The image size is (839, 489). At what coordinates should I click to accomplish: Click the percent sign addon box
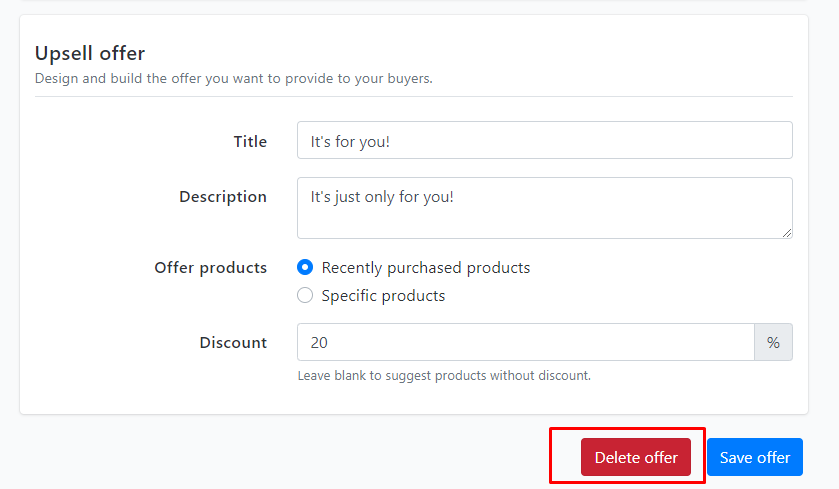pyautogui.click(x=773, y=342)
